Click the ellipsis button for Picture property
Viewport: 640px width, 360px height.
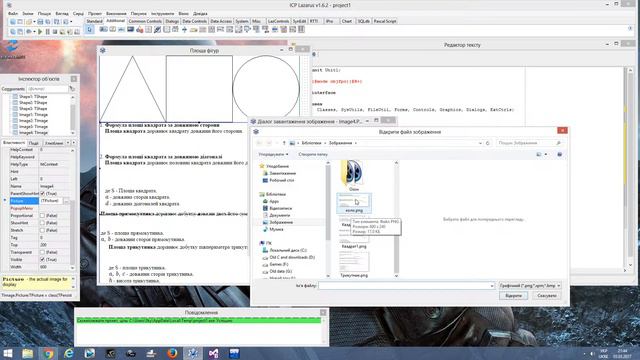point(66,201)
